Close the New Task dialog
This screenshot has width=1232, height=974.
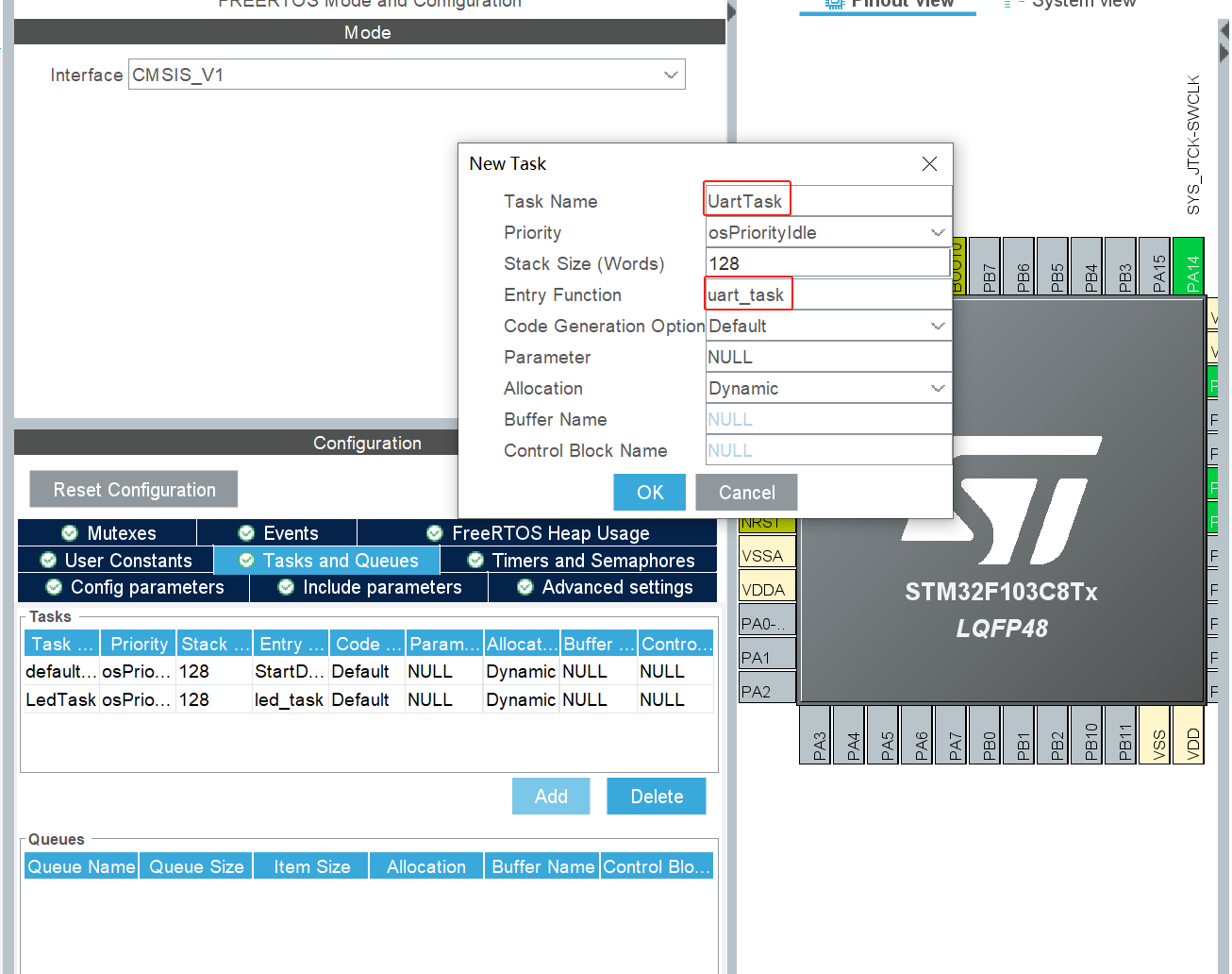pyautogui.click(x=929, y=164)
